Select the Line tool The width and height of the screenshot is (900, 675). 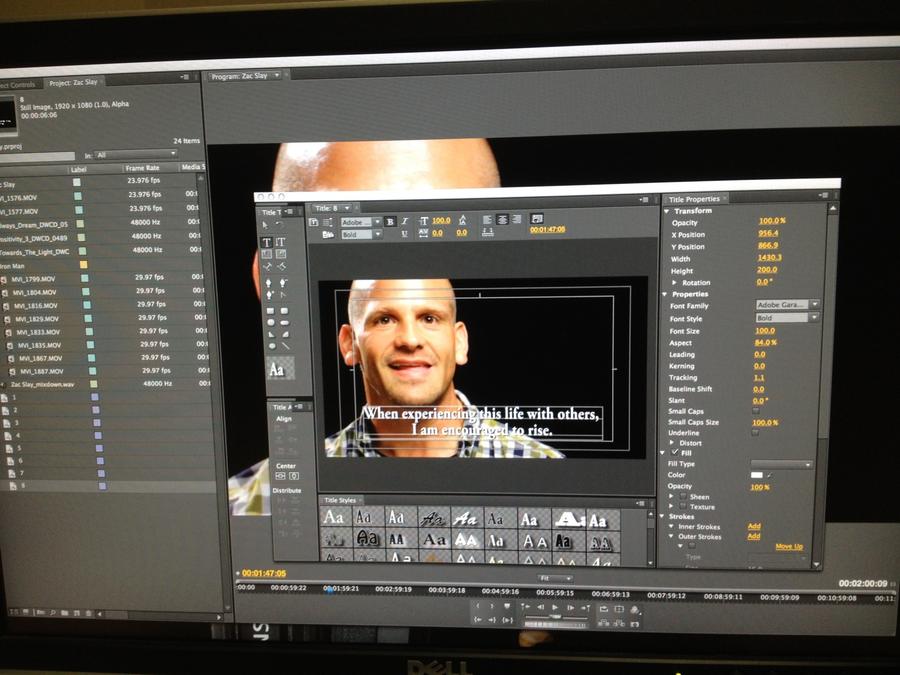coord(286,346)
